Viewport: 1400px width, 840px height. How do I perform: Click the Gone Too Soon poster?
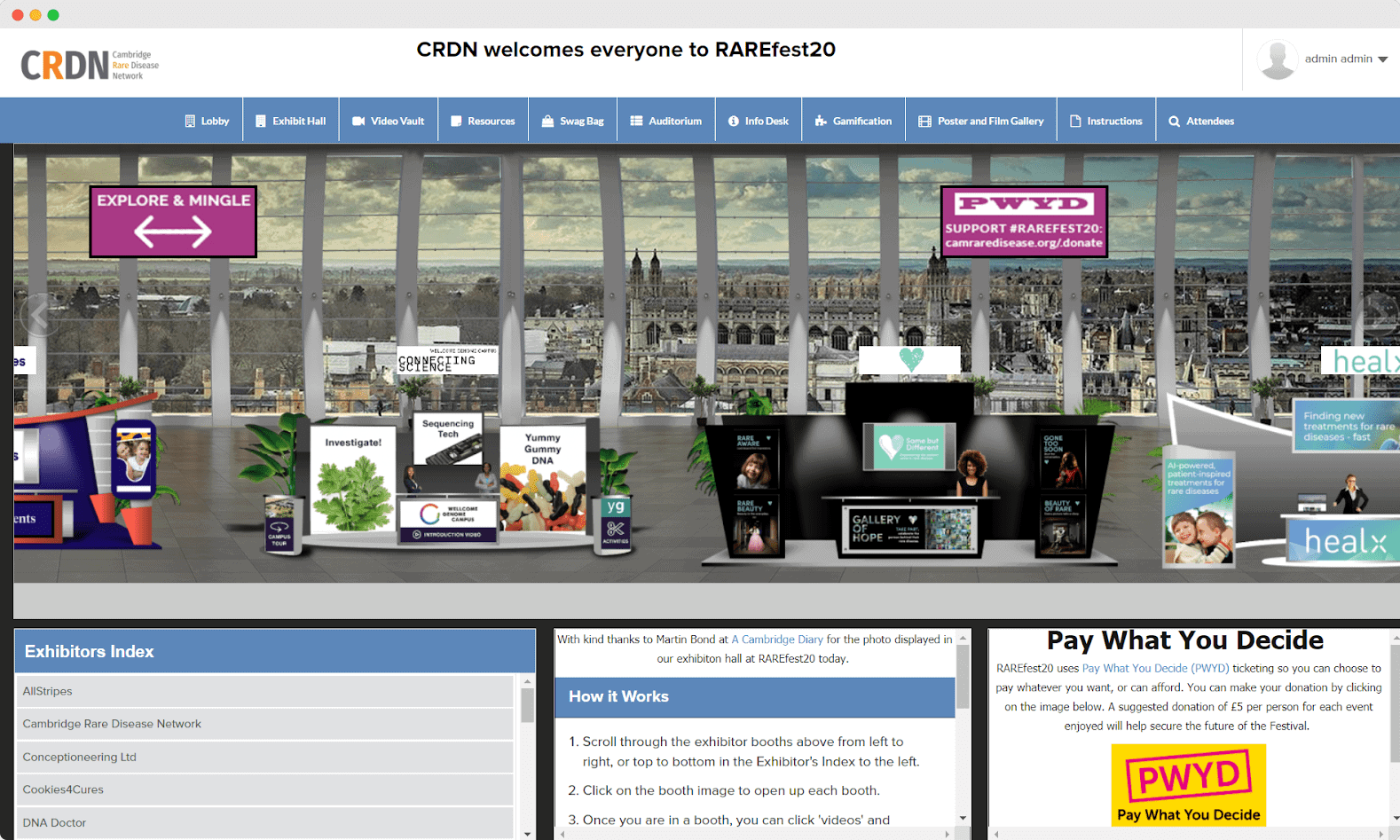[1063, 459]
